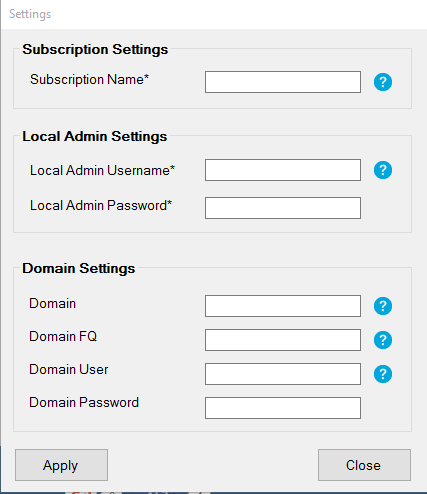427x494 pixels.
Task: Click into the Local Admin Username field
Action: pyautogui.click(x=283, y=170)
